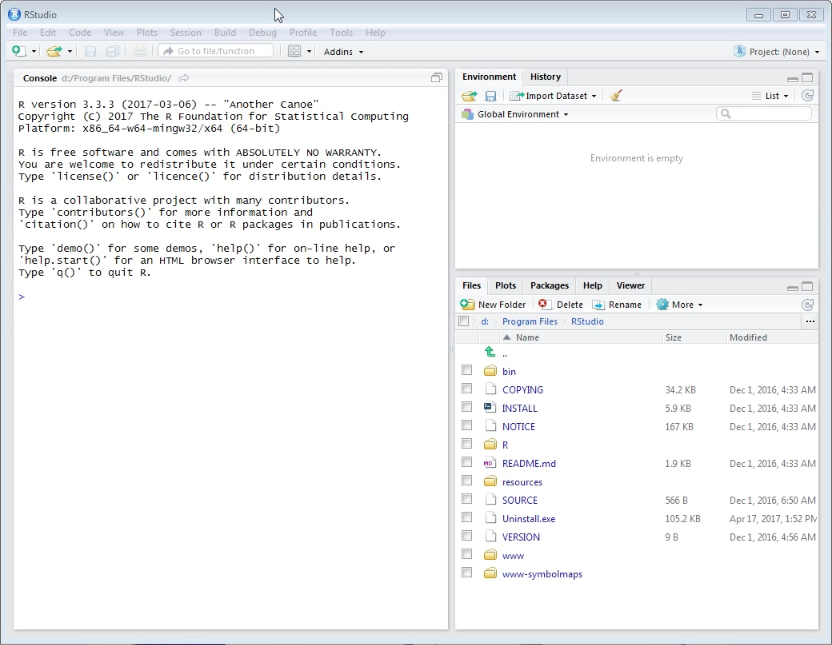Click the Save All documents icon
Viewport: 832px width, 645px height.
coord(112,51)
